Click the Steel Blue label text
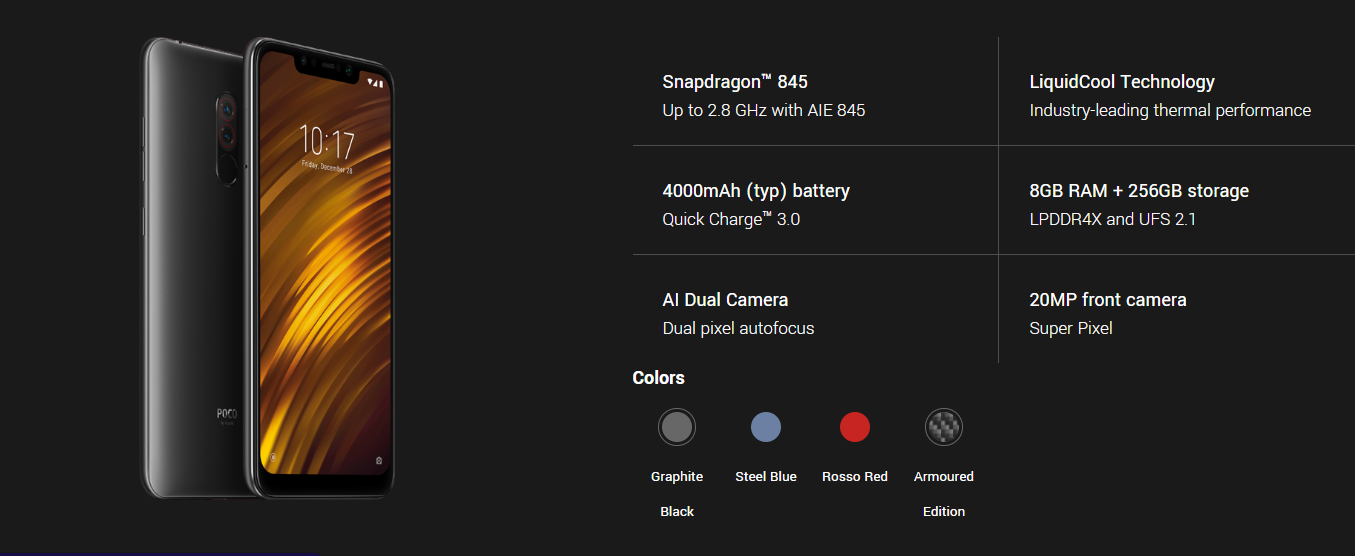The height and width of the screenshot is (556, 1355). pyautogui.click(x=766, y=477)
